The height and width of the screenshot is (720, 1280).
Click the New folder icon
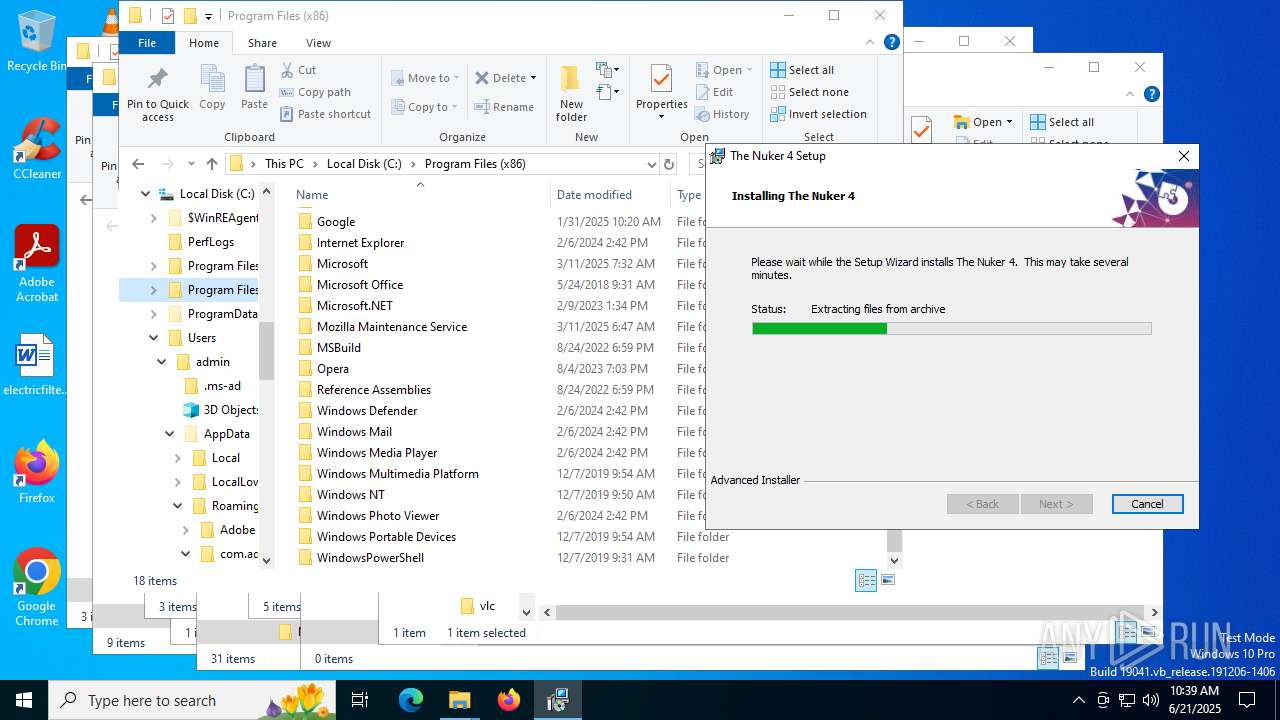571,93
